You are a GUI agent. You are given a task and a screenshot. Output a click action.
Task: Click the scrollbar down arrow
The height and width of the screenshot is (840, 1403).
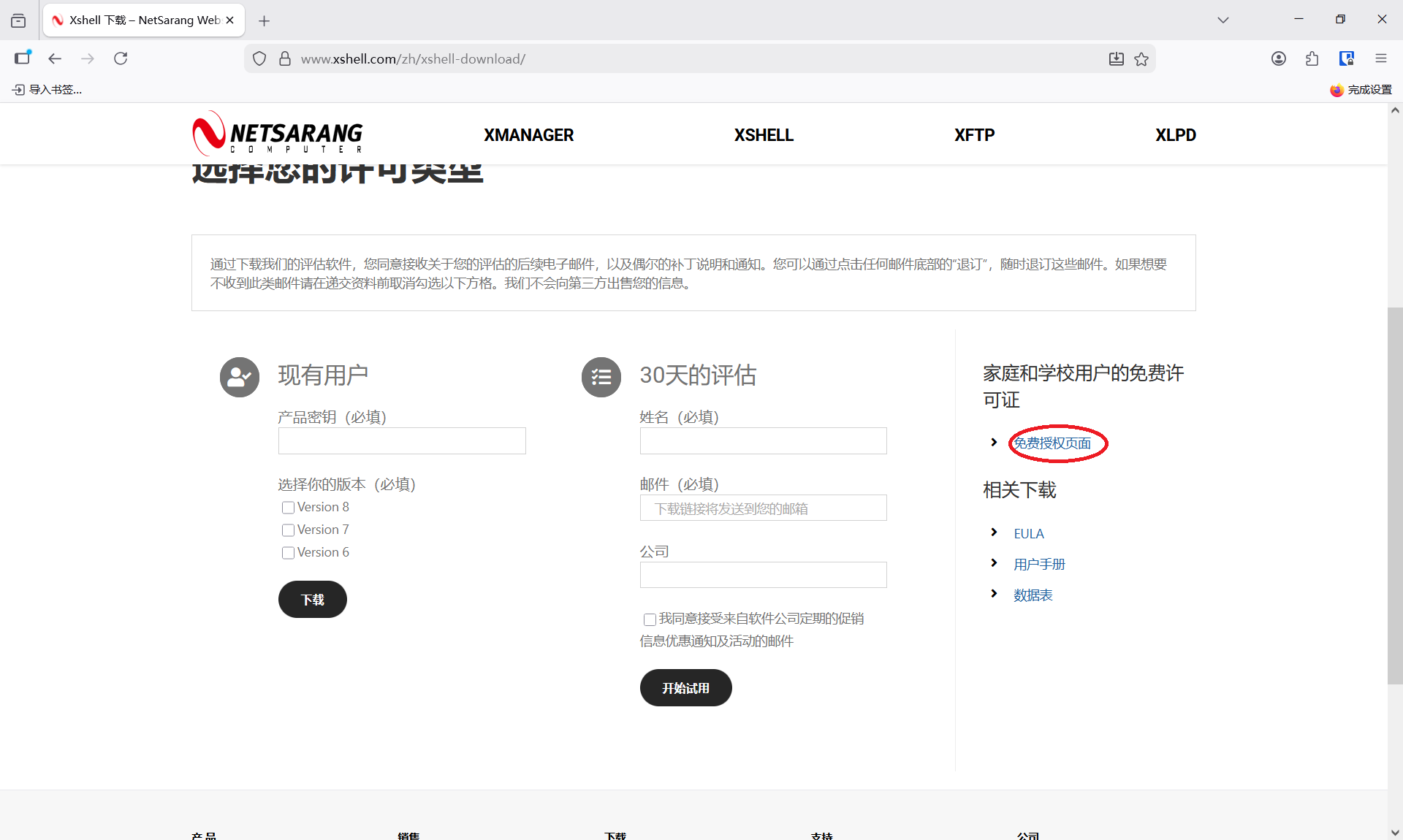1395,833
